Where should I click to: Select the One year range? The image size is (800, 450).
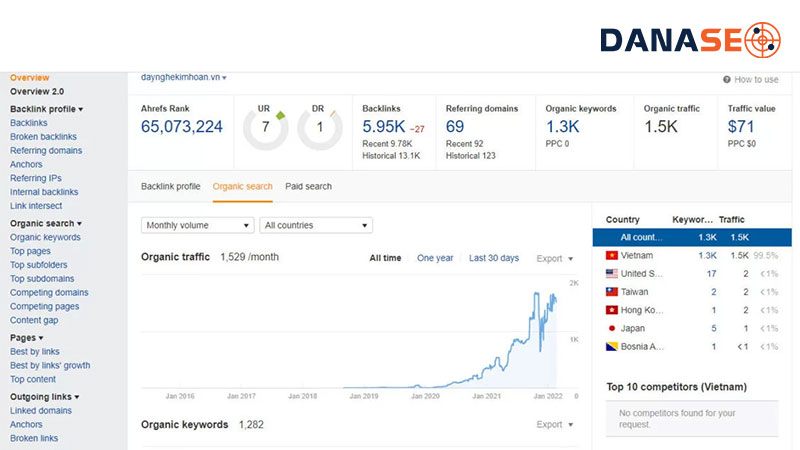tap(435, 258)
